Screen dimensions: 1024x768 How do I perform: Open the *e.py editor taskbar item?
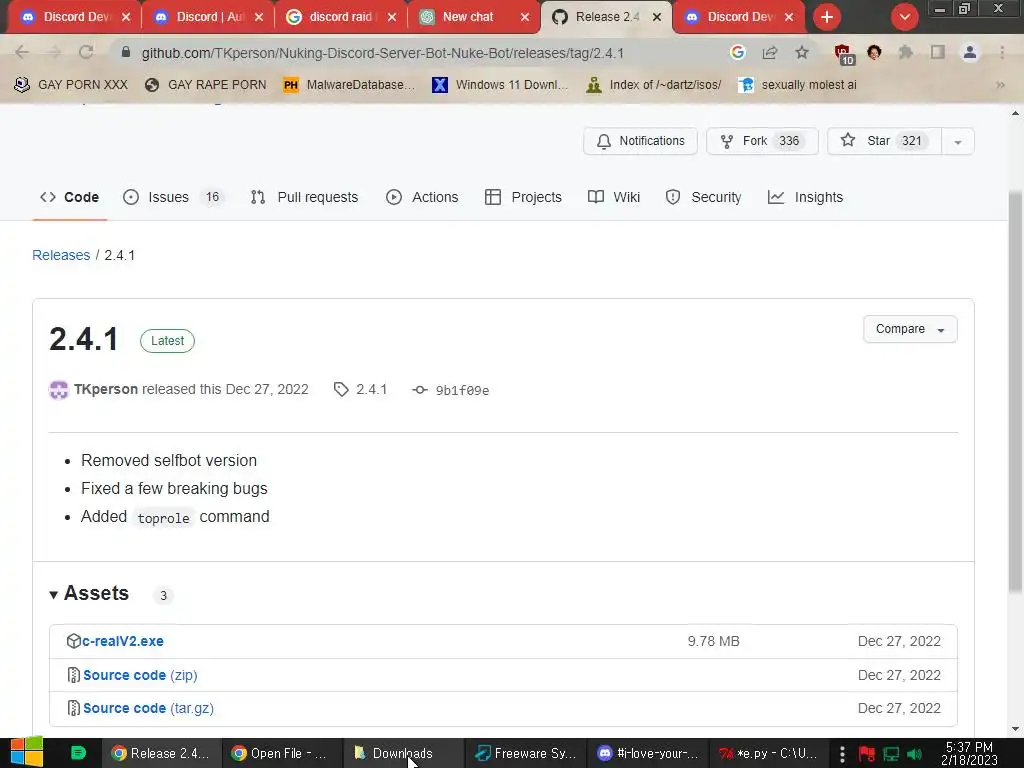769,753
